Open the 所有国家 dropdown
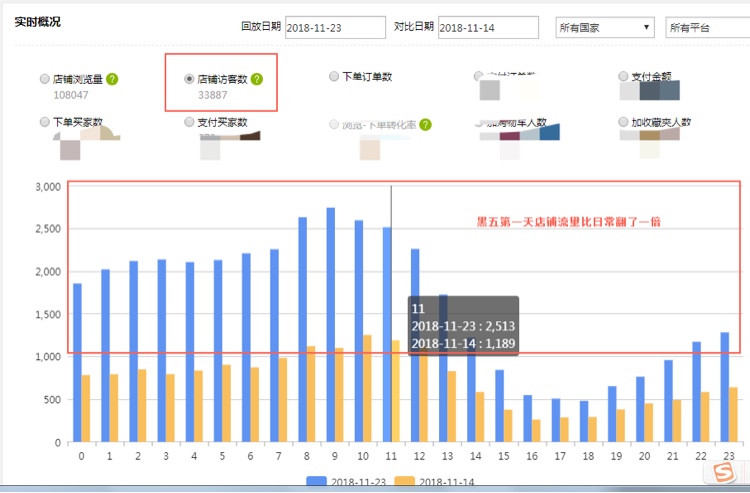The image size is (750, 493). click(605, 27)
